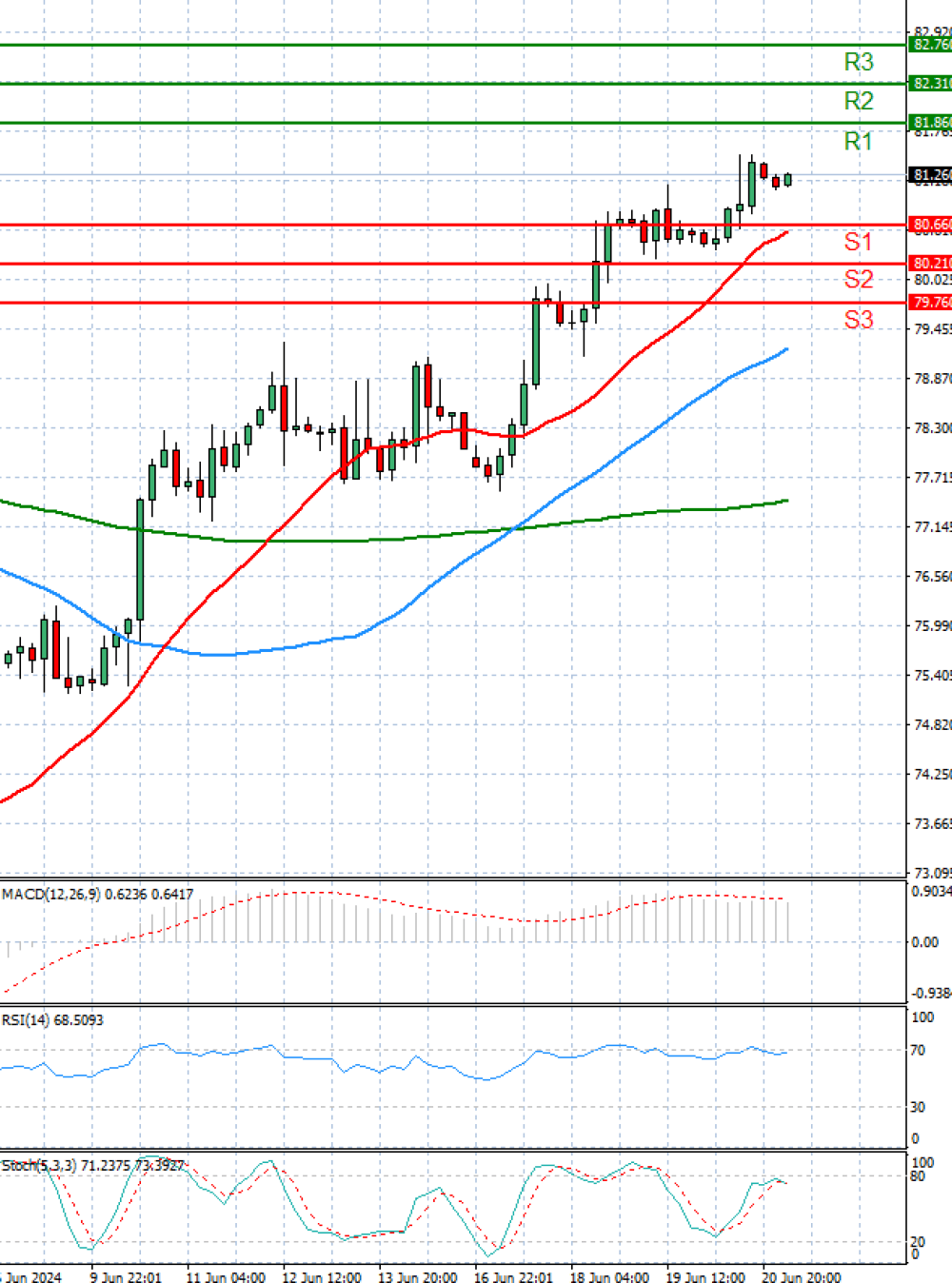The image size is (952, 1283).
Task: Click the RSI 70 level label
Action: coord(918,1051)
